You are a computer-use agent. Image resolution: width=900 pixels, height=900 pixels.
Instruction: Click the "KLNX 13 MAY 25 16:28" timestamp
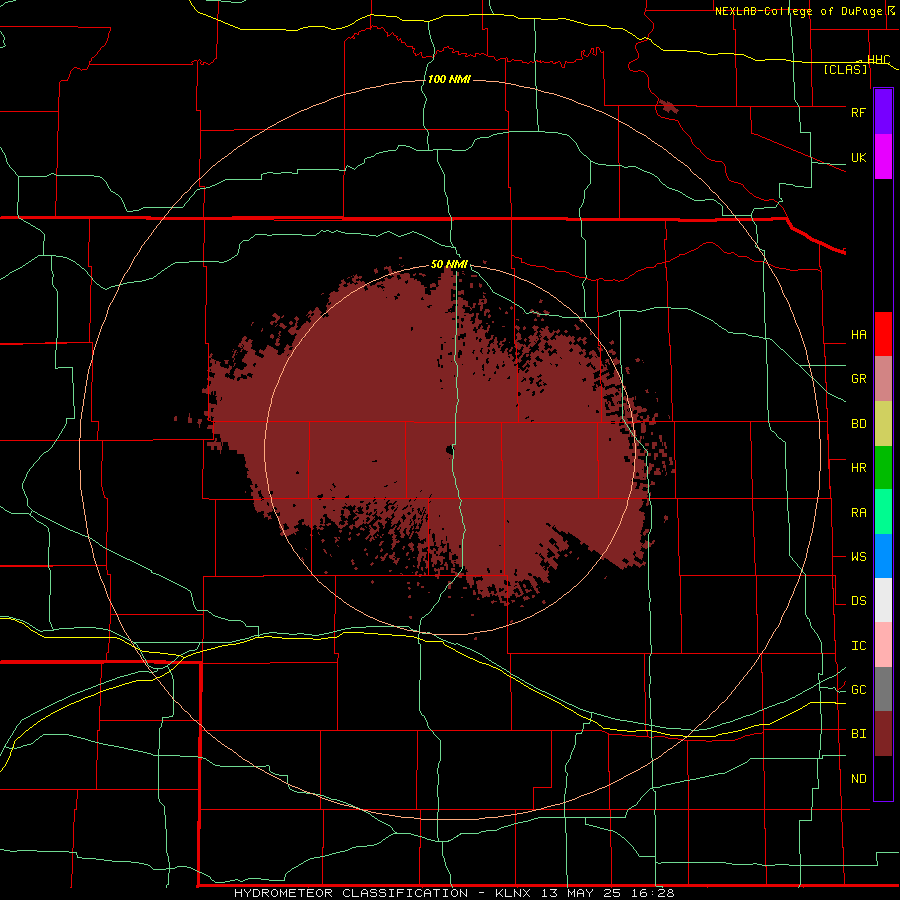tap(584, 893)
